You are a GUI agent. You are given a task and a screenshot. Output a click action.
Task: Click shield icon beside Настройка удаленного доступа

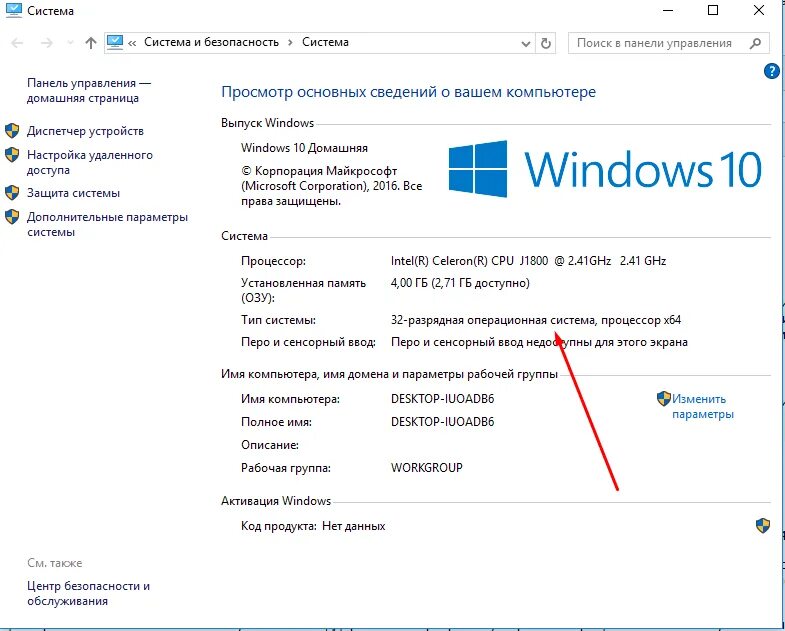(12, 155)
